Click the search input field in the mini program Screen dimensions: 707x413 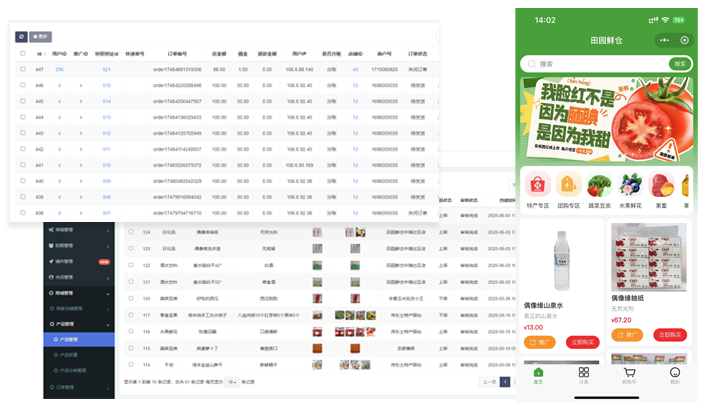click(592, 63)
